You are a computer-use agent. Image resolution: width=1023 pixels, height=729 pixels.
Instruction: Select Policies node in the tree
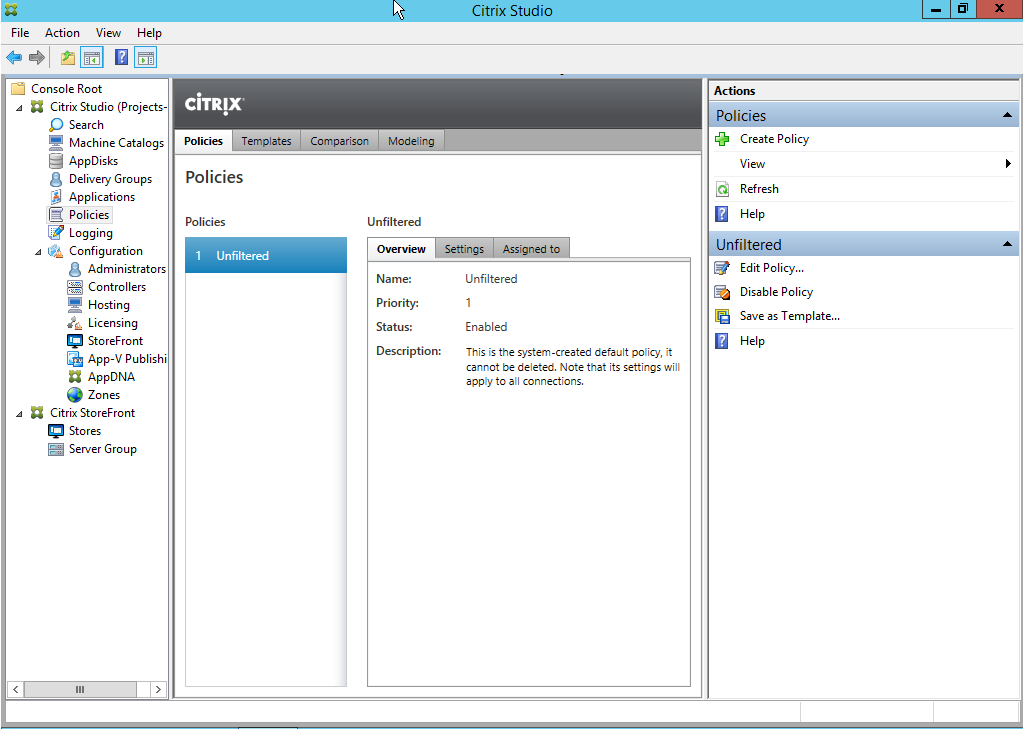[x=89, y=215]
